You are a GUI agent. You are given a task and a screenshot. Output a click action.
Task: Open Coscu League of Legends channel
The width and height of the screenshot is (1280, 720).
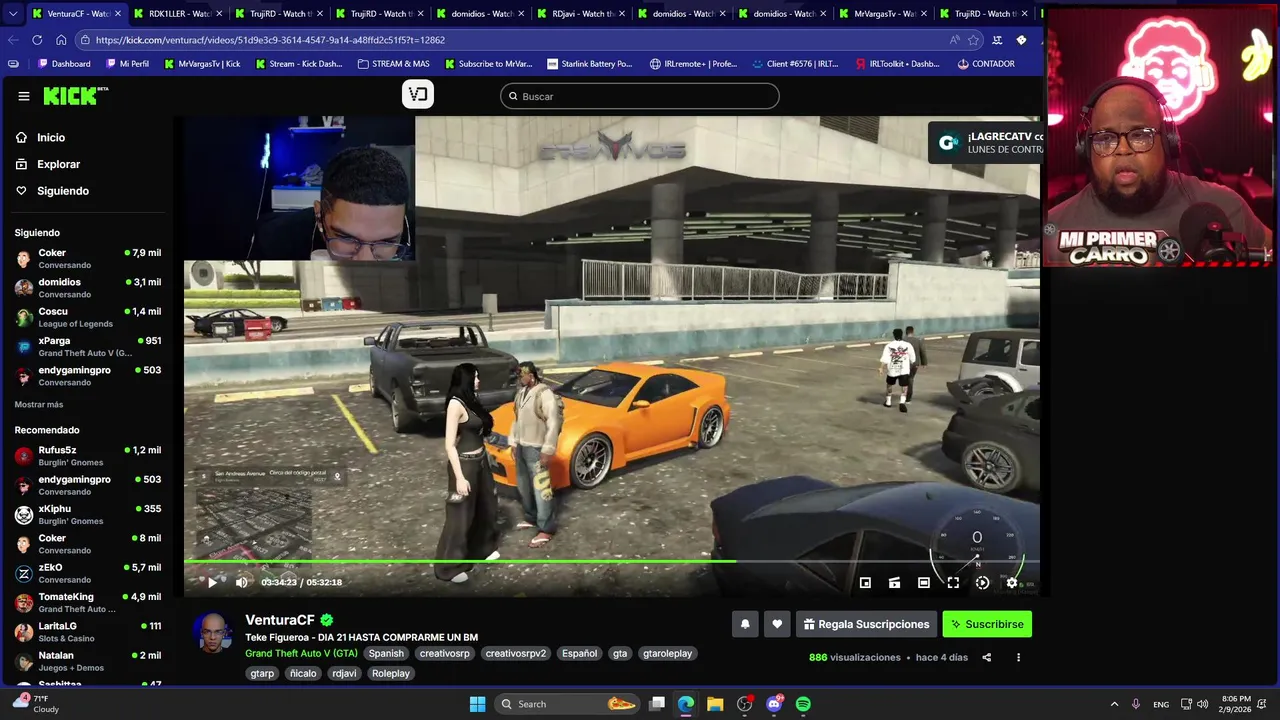coord(88,317)
